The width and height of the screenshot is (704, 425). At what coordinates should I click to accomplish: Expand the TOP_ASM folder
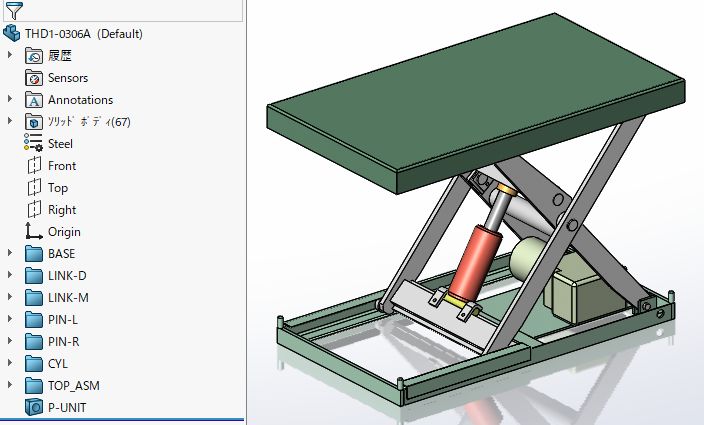tap(10, 385)
